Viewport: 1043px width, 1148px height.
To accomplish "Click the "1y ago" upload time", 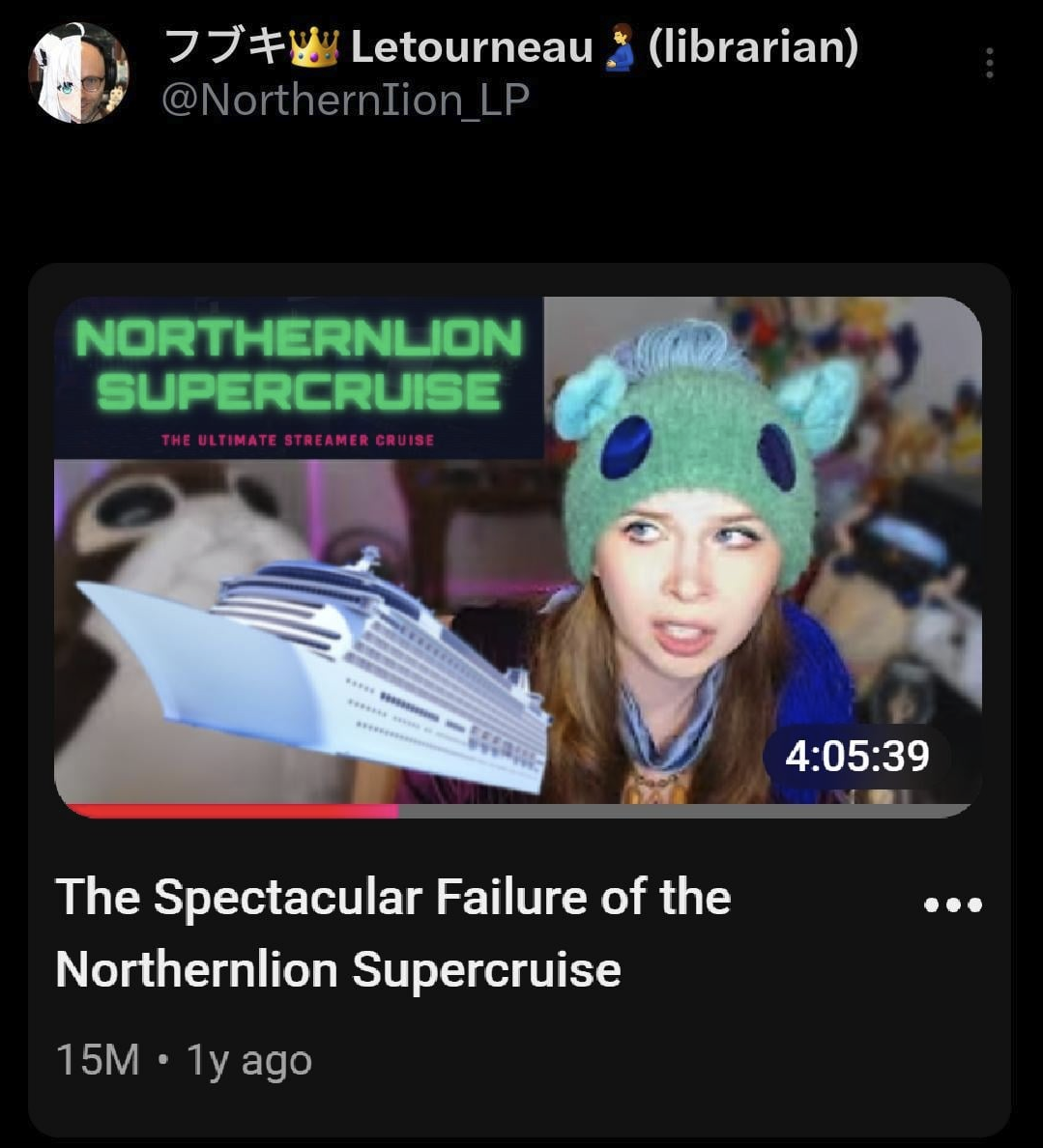I will (249, 1060).
